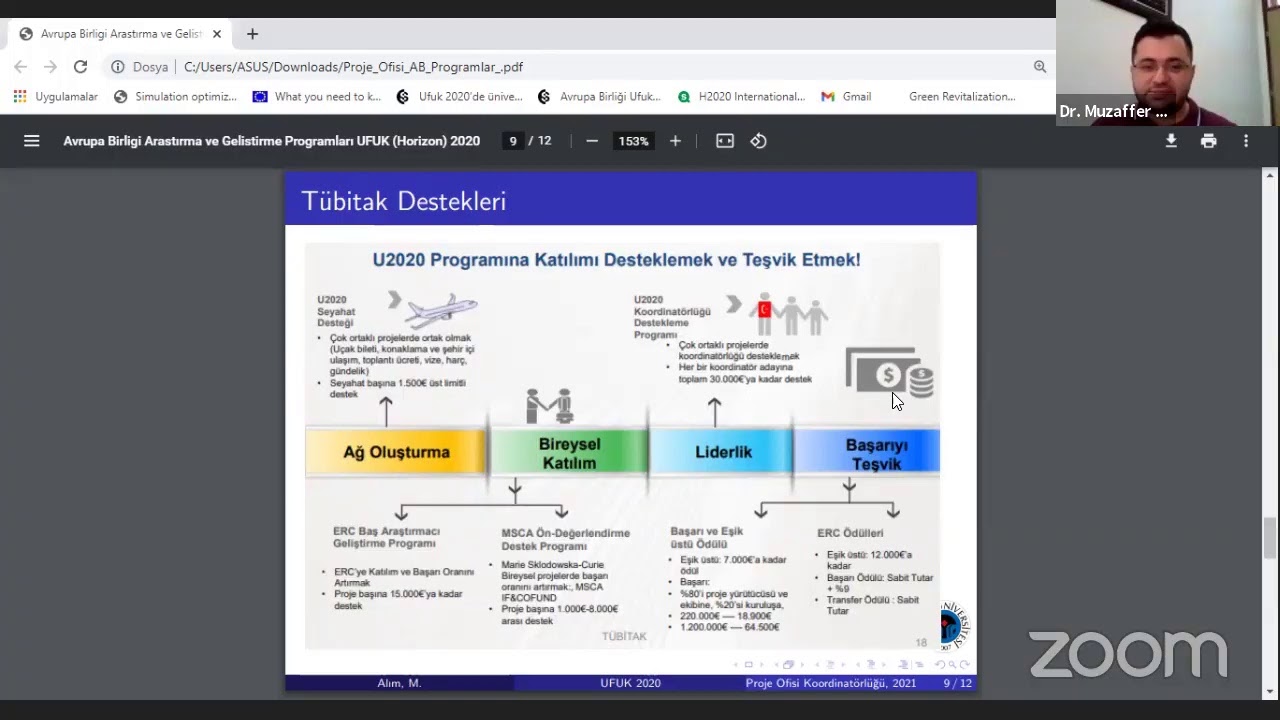Go back to previous browser page
Image resolution: width=1280 pixels, height=720 pixels.
pos(21,67)
